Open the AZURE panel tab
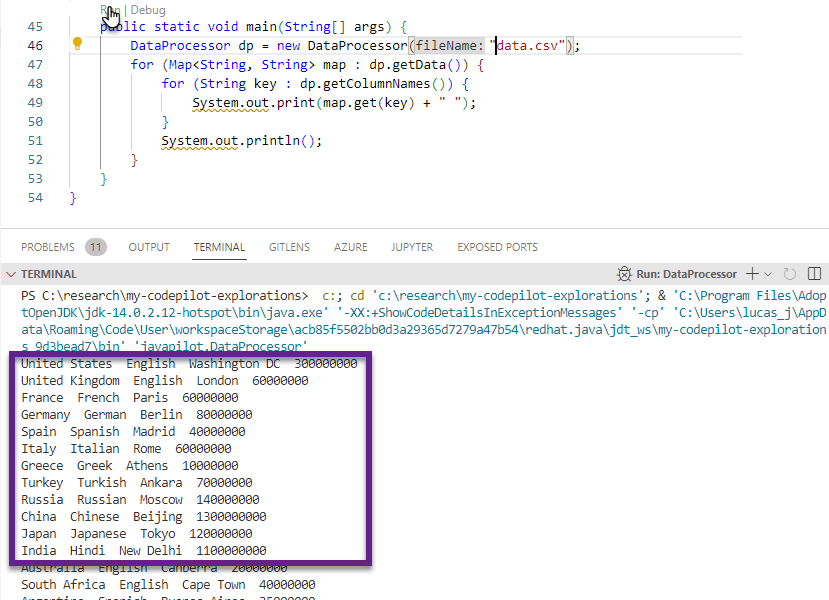The height and width of the screenshot is (600, 829). coord(351,247)
